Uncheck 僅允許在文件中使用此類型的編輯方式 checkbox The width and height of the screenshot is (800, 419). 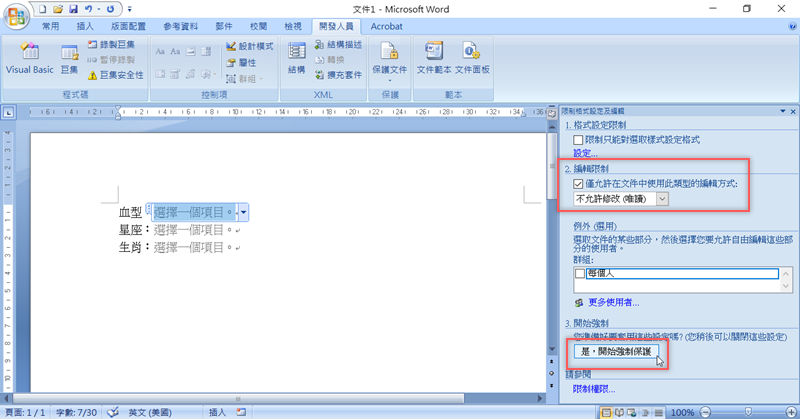[578, 184]
